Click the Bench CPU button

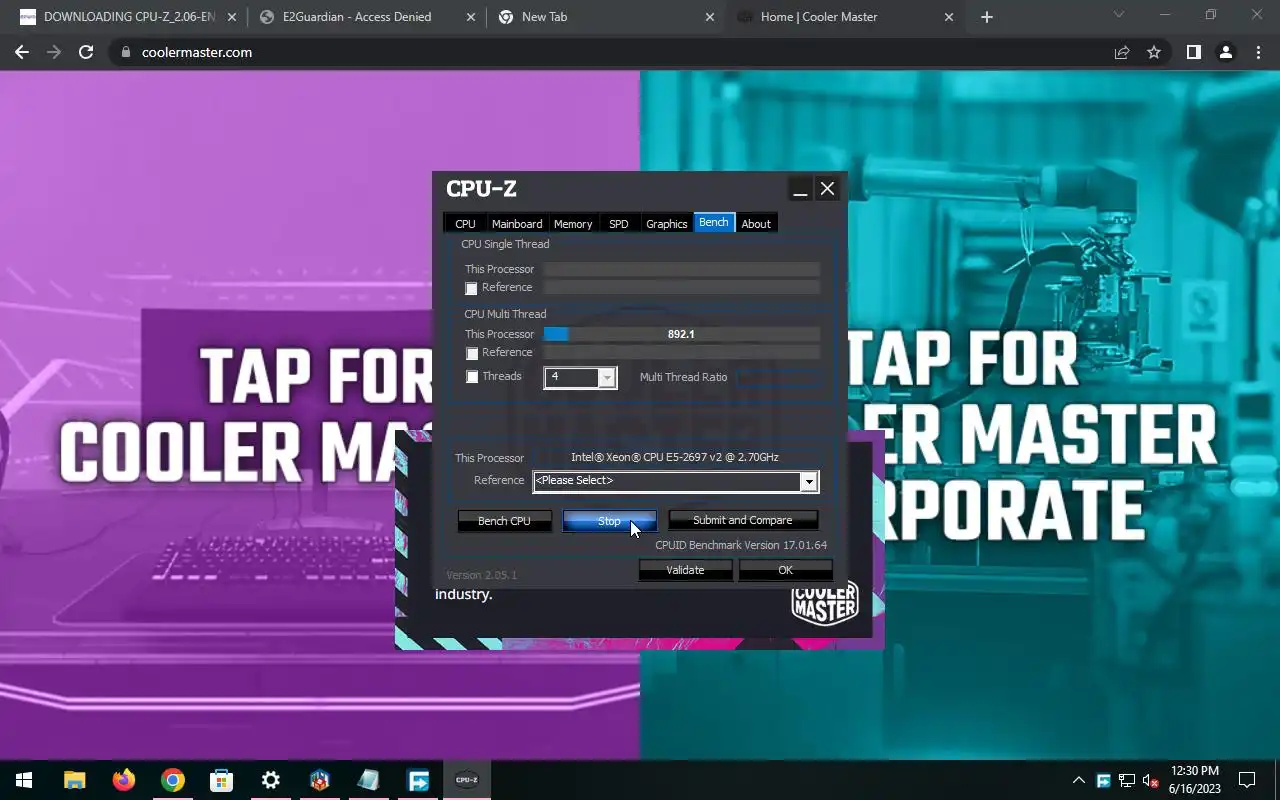(505, 521)
